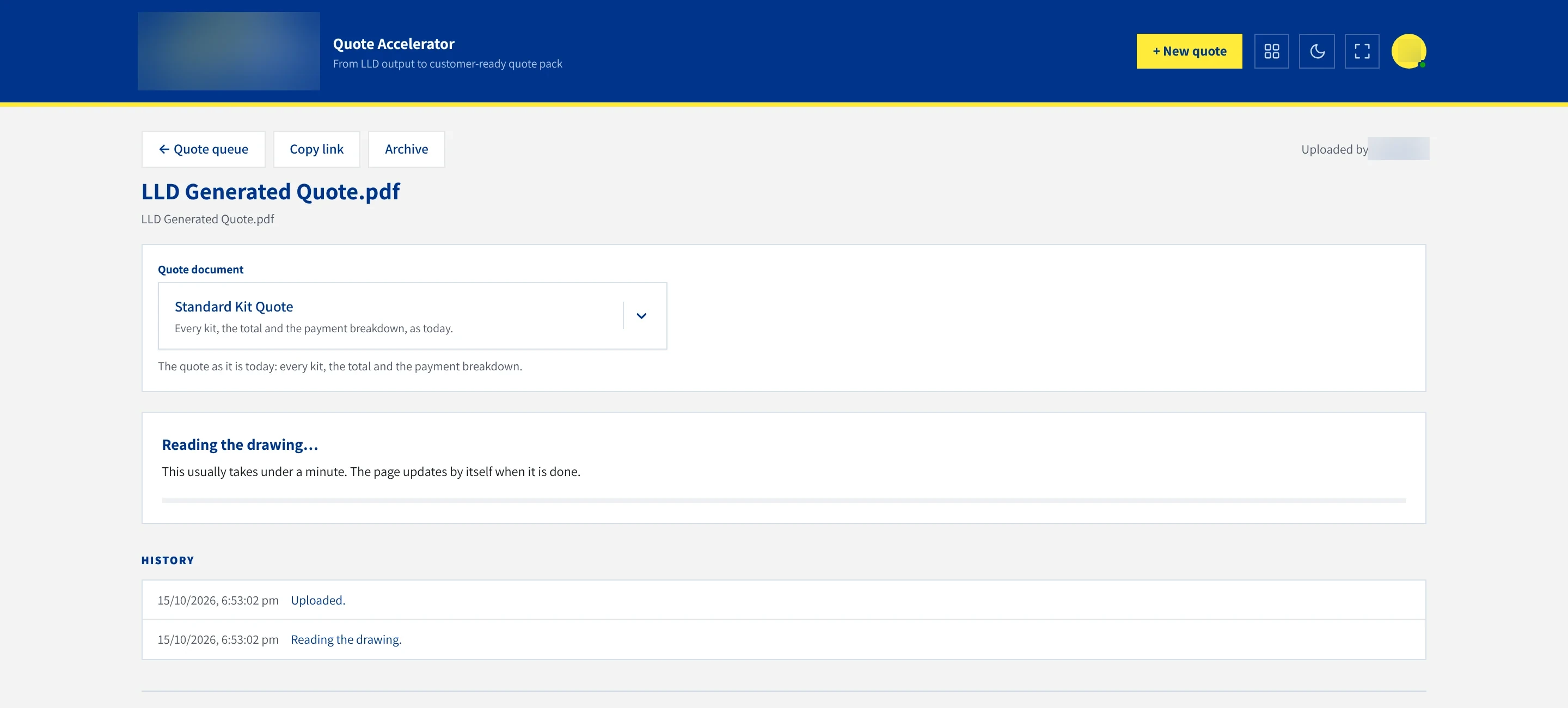
Task: Expand the Standard Kit Quote dropdown chevron
Action: pos(641,316)
